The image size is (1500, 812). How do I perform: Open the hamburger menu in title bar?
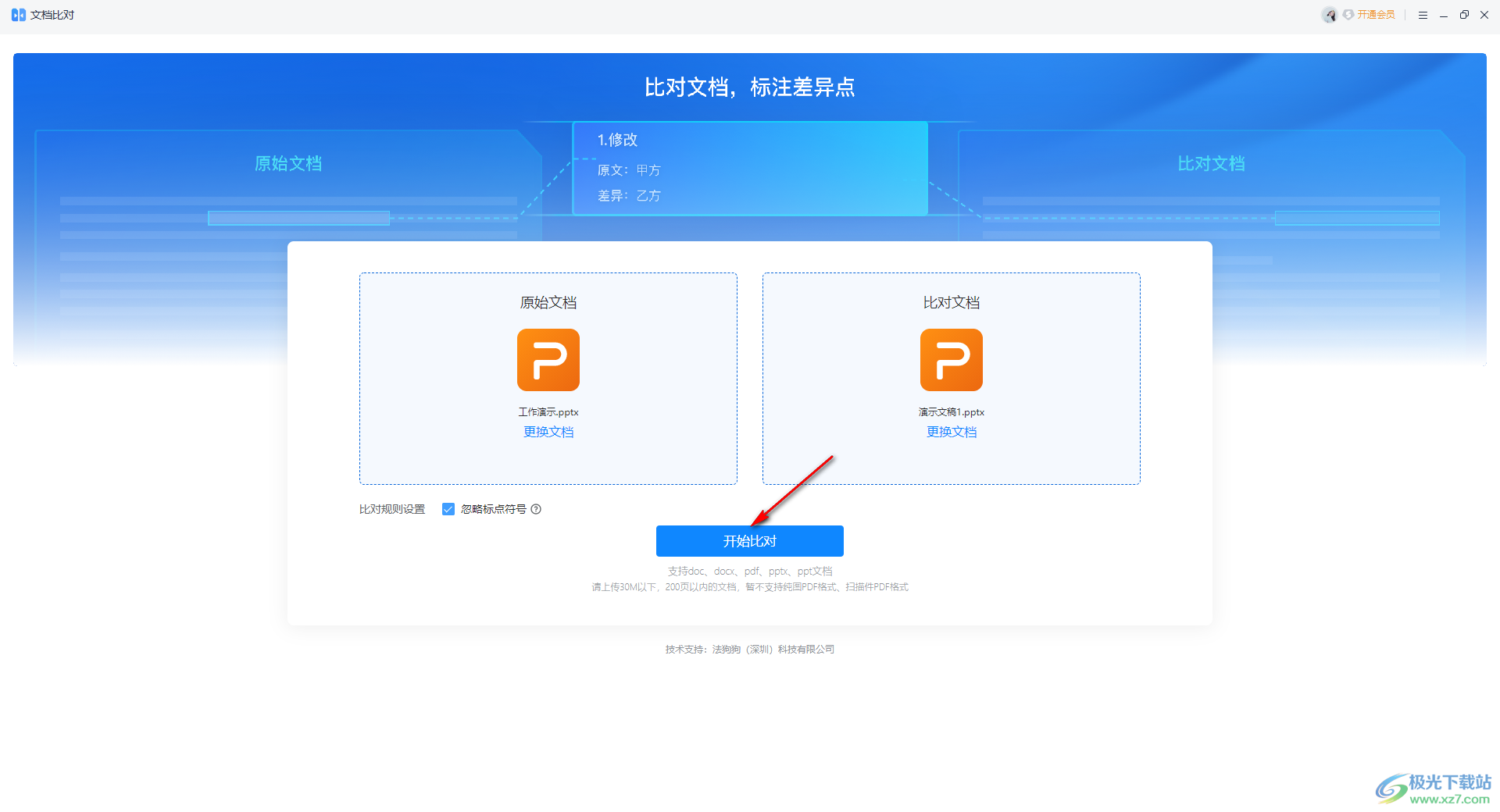pos(1423,15)
